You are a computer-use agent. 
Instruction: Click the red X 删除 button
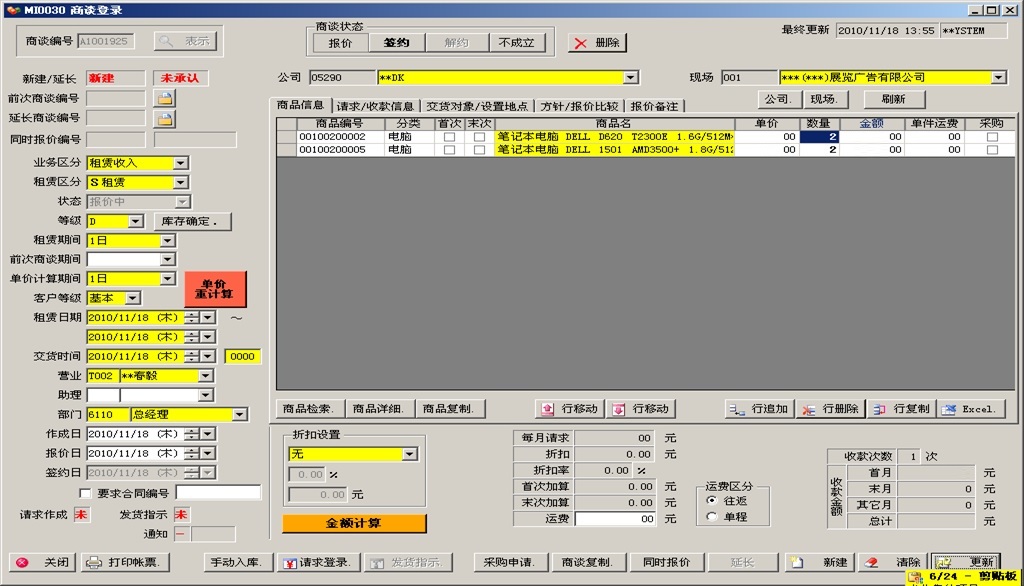pyautogui.click(x=597, y=43)
